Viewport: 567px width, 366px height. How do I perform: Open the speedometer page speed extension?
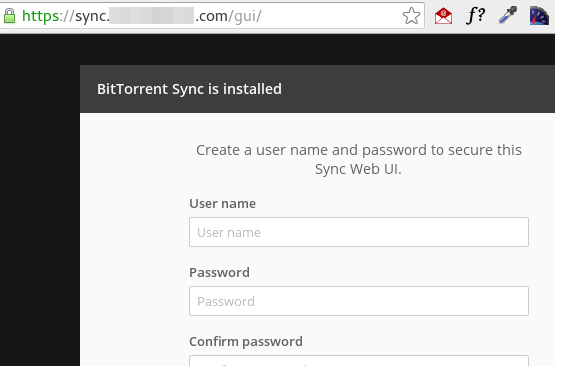tap(539, 16)
